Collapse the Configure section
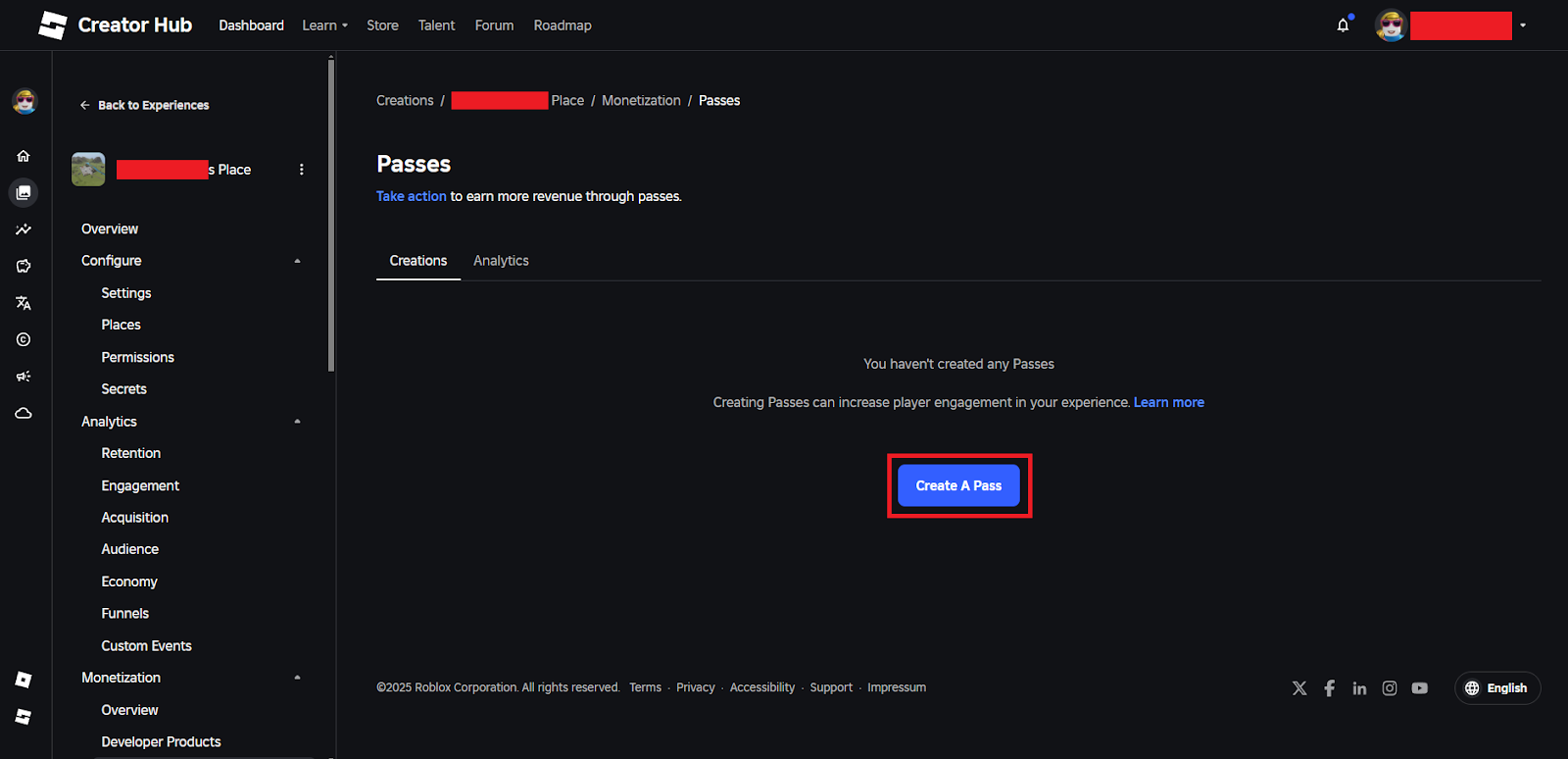Screen dimensions: 1568x759 pos(298,261)
